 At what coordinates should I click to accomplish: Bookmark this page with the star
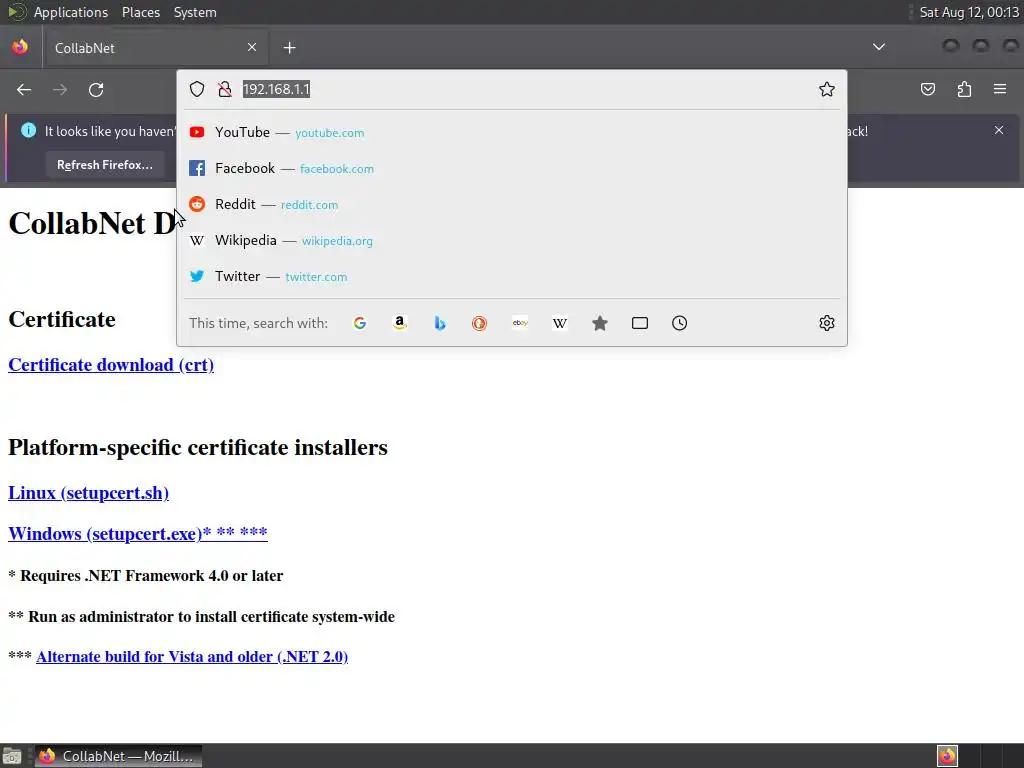pyautogui.click(x=827, y=89)
